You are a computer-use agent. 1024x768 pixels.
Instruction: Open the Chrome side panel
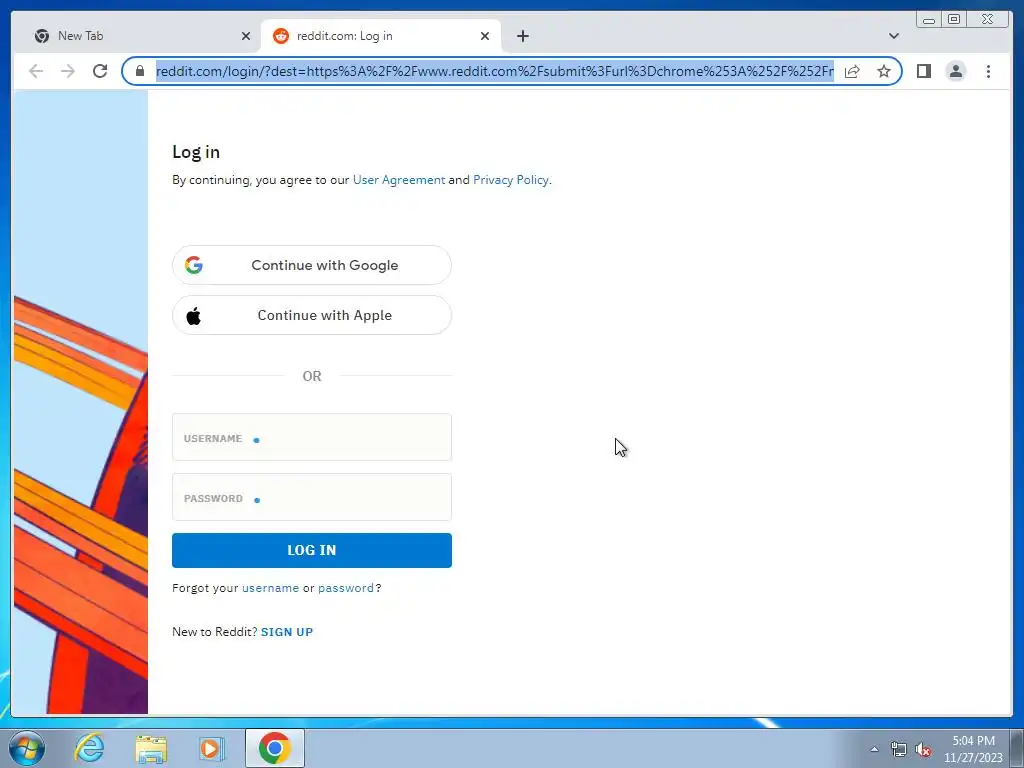point(923,71)
